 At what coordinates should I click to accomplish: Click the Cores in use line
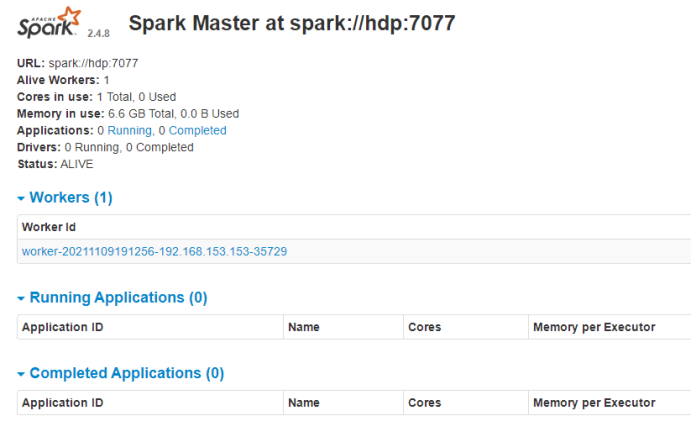point(97,97)
